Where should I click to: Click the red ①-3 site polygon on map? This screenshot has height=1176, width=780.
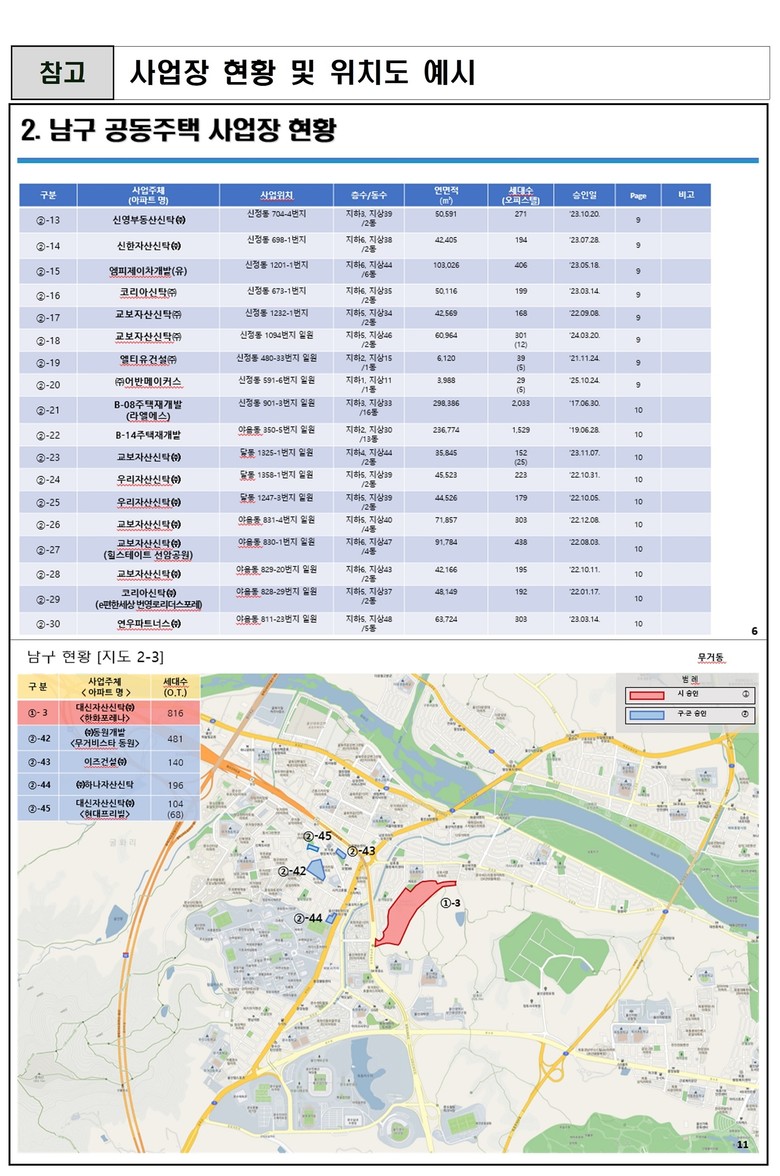(x=408, y=911)
